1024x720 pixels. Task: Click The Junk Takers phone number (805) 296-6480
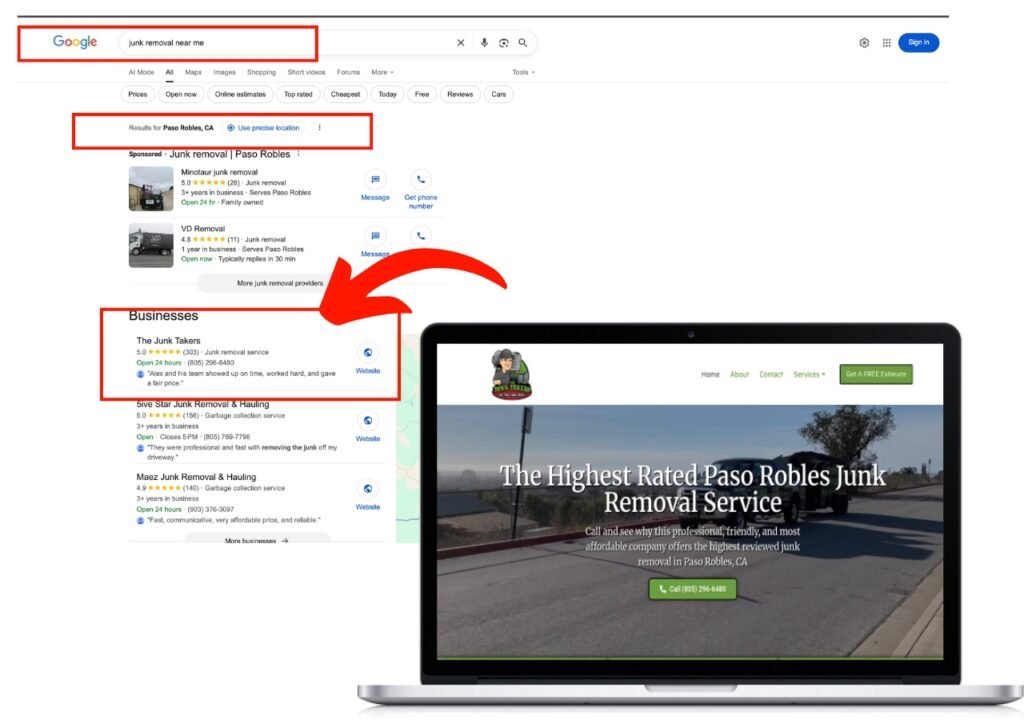[210, 363]
